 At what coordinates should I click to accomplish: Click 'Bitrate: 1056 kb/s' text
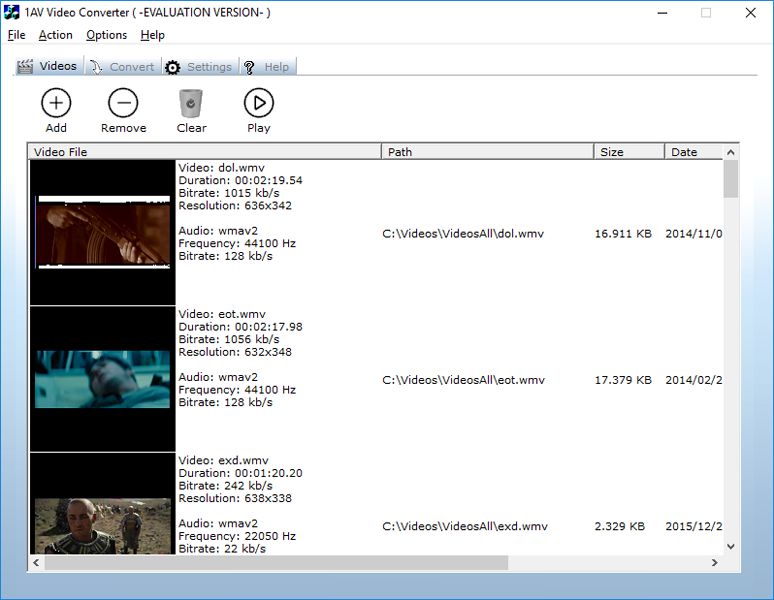(229, 339)
